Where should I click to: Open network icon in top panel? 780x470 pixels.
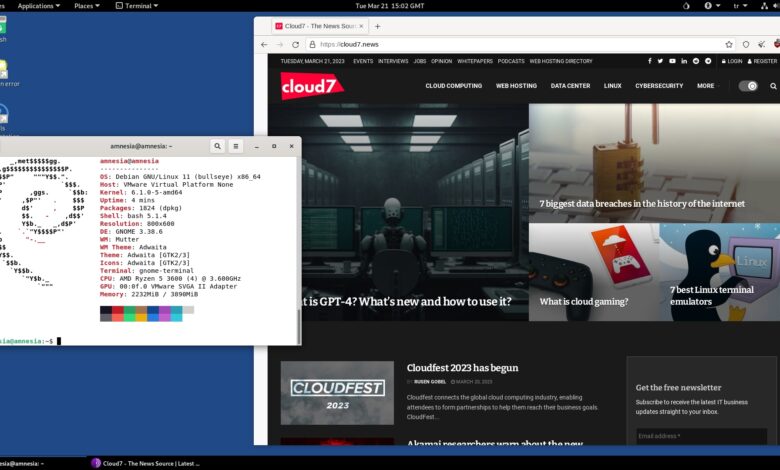tap(765, 6)
